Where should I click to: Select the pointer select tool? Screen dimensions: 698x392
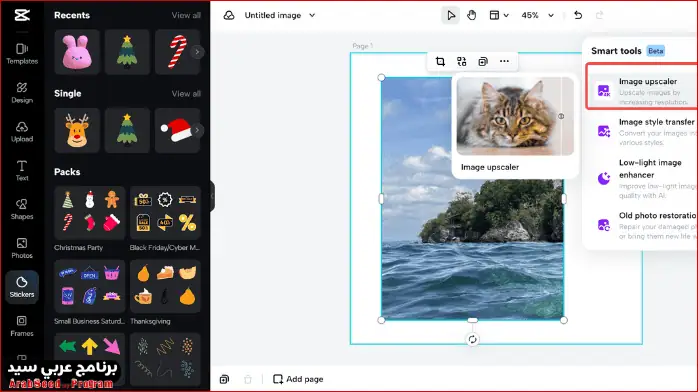point(450,15)
